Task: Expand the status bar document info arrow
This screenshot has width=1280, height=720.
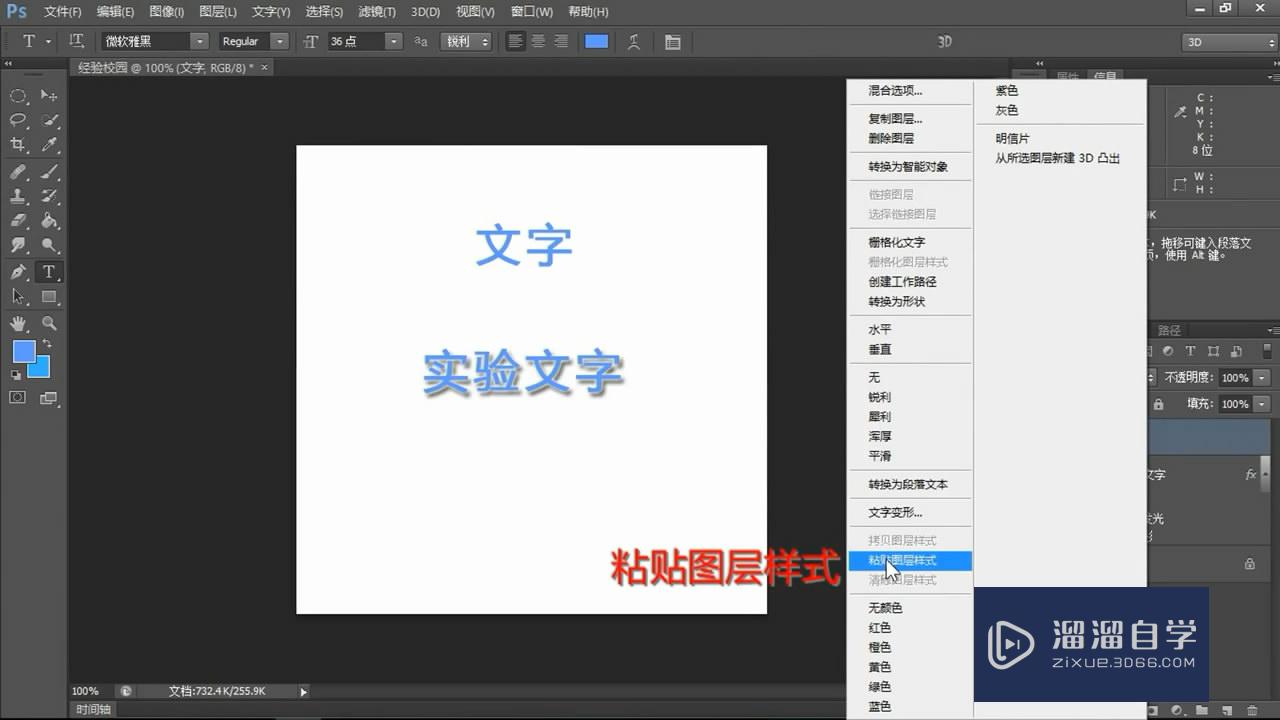Action: 304,691
